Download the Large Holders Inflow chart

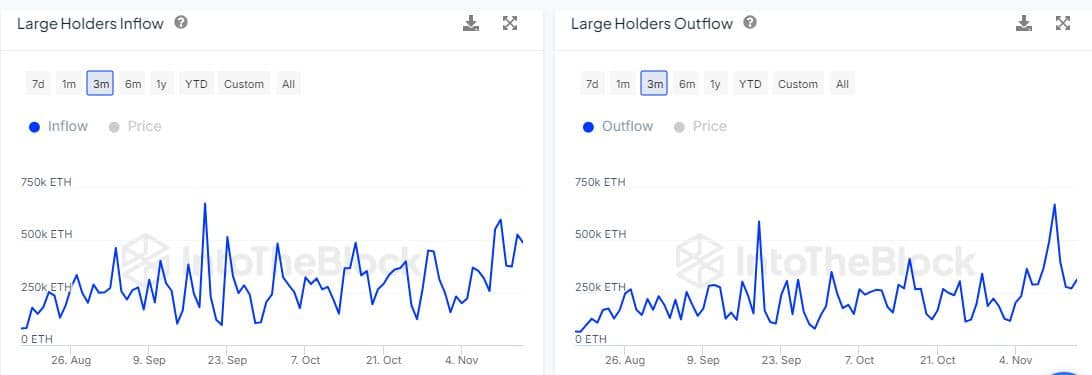471,23
